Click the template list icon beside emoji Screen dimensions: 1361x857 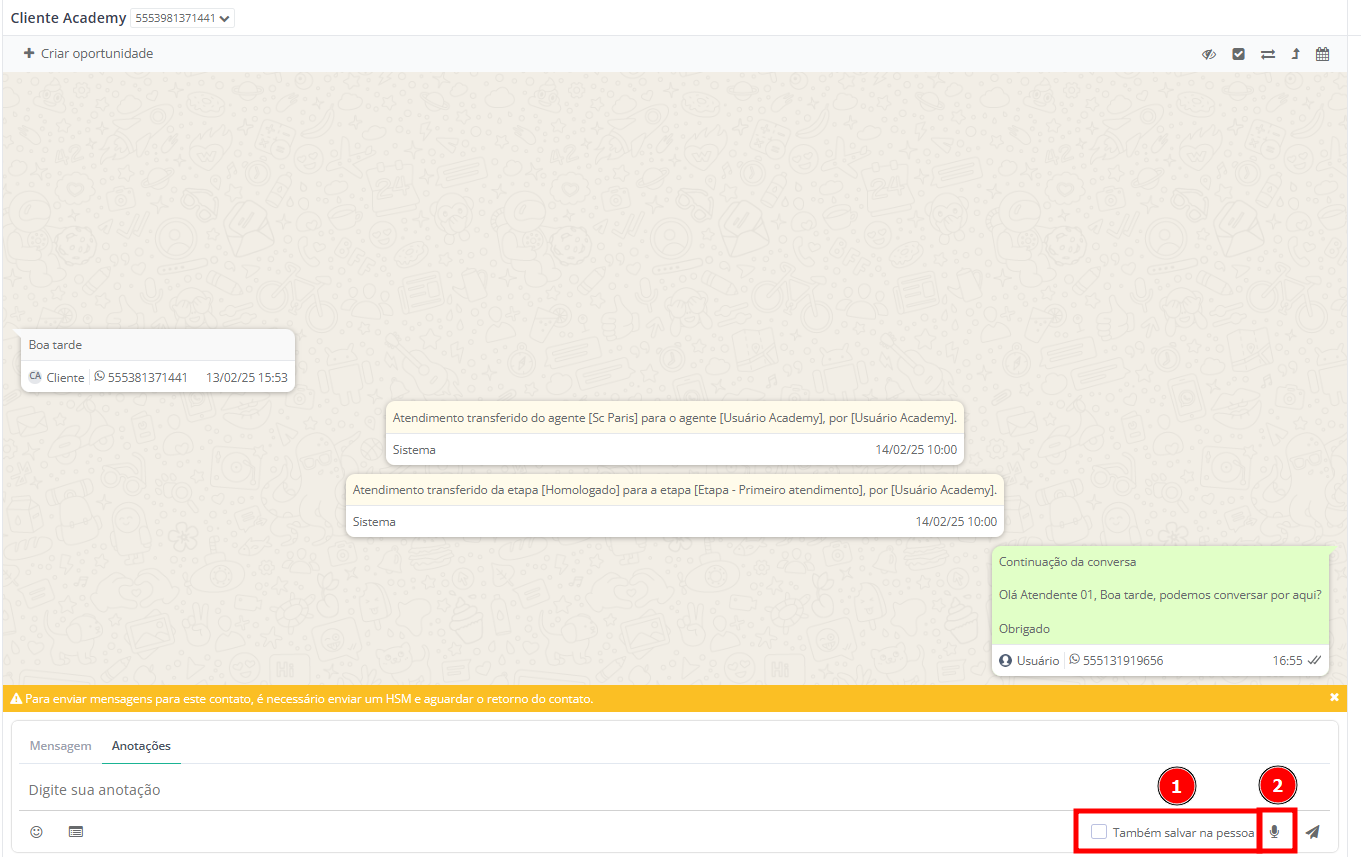[x=75, y=831]
